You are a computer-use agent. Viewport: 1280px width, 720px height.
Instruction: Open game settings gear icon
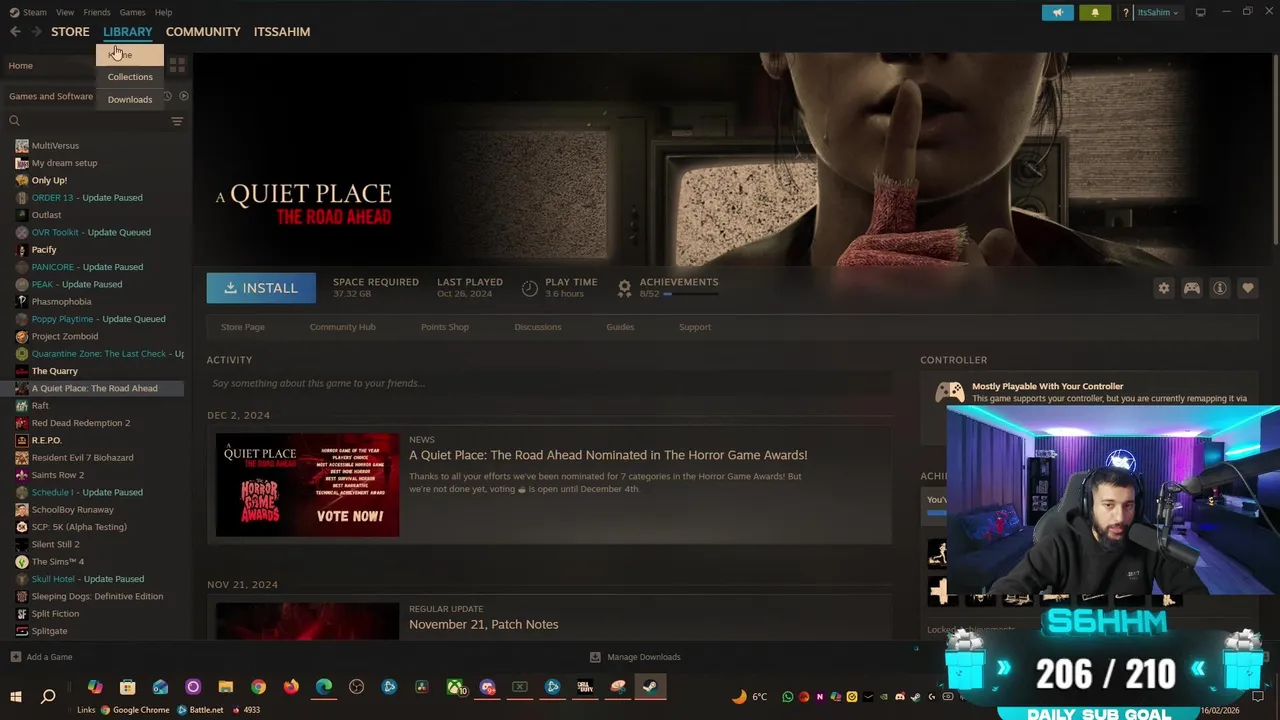coord(1163,288)
